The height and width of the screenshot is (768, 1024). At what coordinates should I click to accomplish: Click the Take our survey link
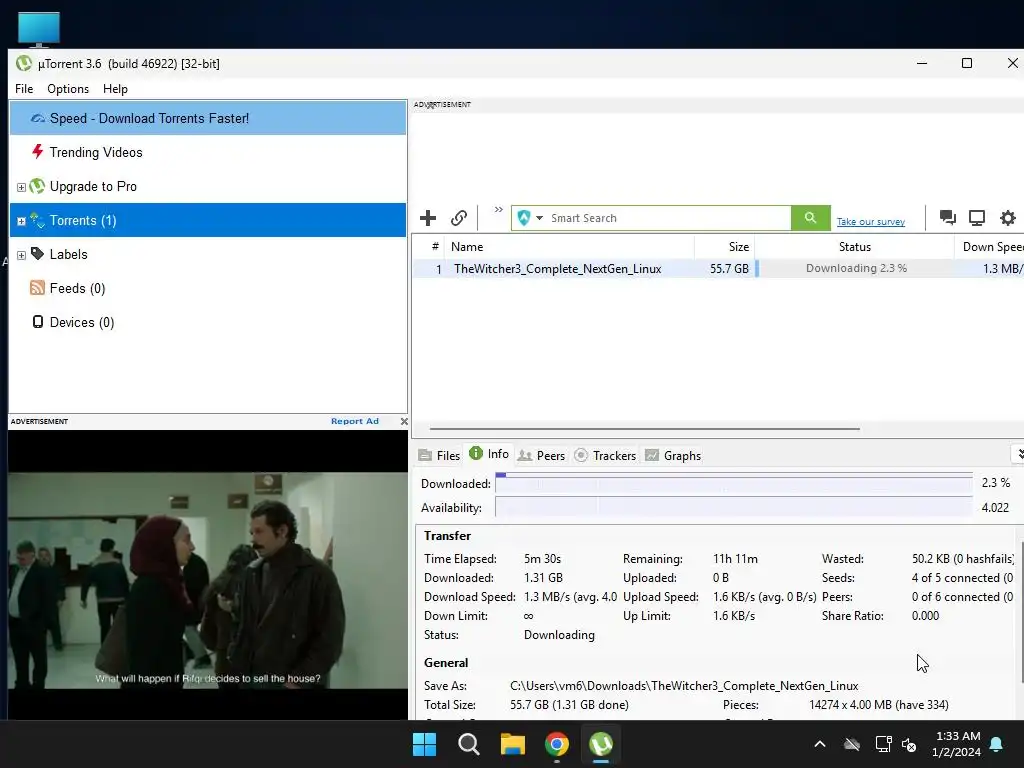871,221
